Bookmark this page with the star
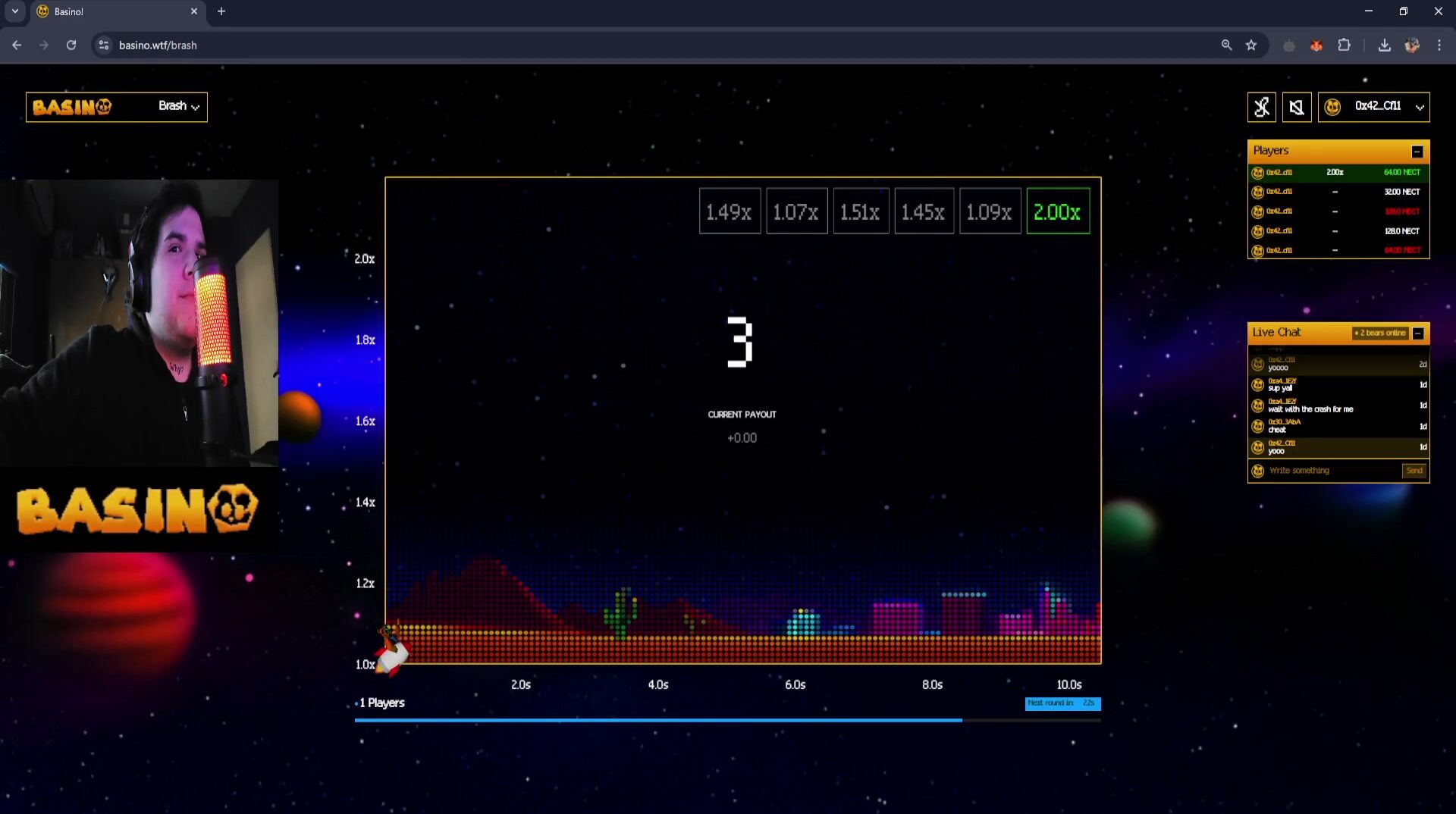The width and height of the screenshot is (1456, 814). [x=1251, y=45]
